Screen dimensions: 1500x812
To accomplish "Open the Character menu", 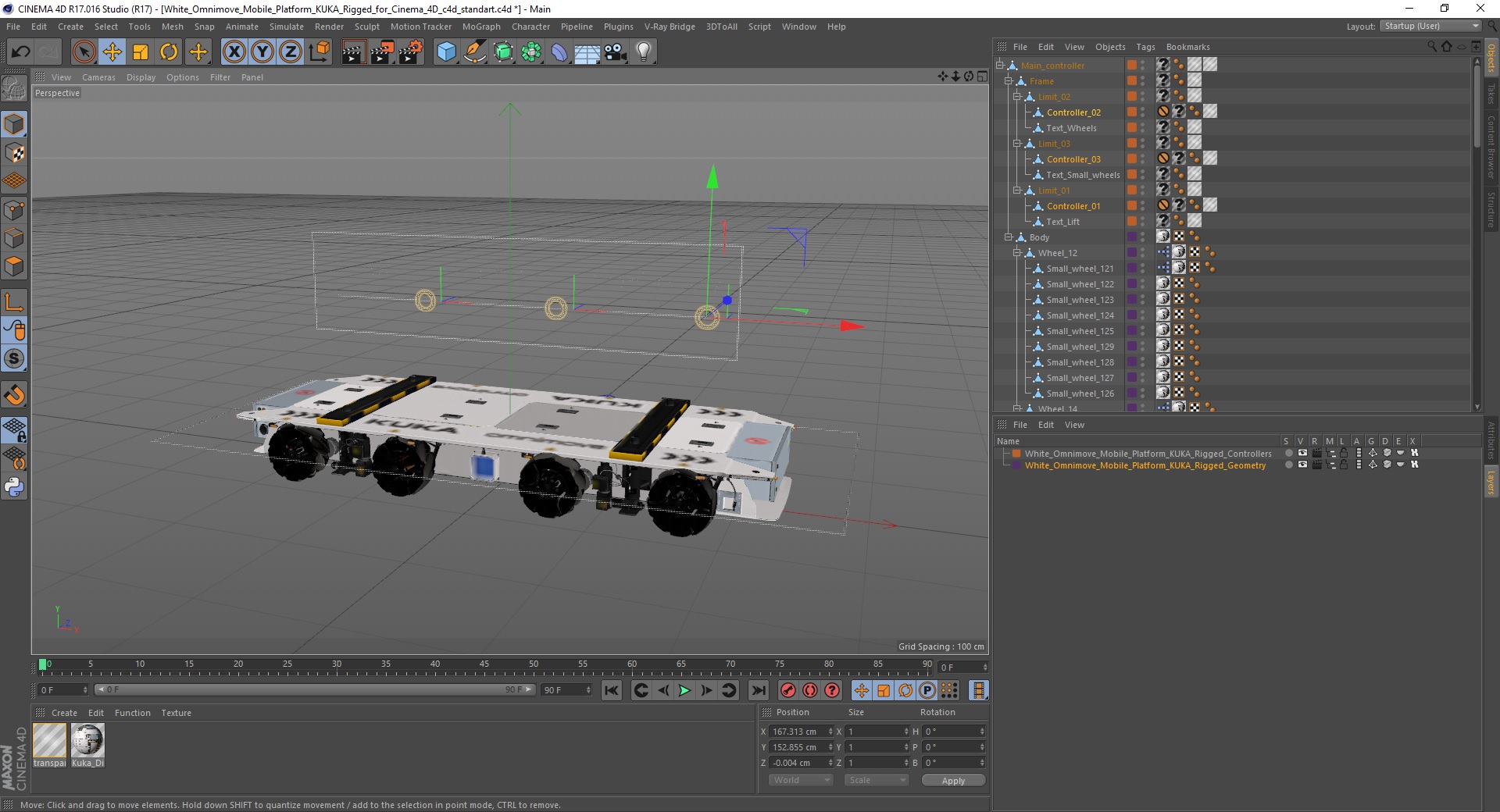I will coord(531,27).
